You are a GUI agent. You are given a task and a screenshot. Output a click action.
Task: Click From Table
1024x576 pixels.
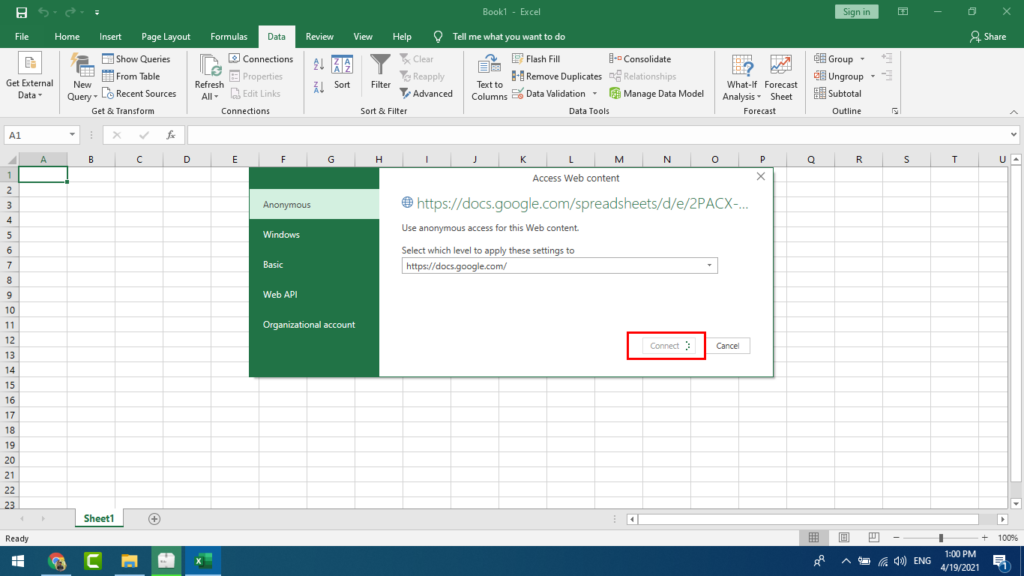131,76
